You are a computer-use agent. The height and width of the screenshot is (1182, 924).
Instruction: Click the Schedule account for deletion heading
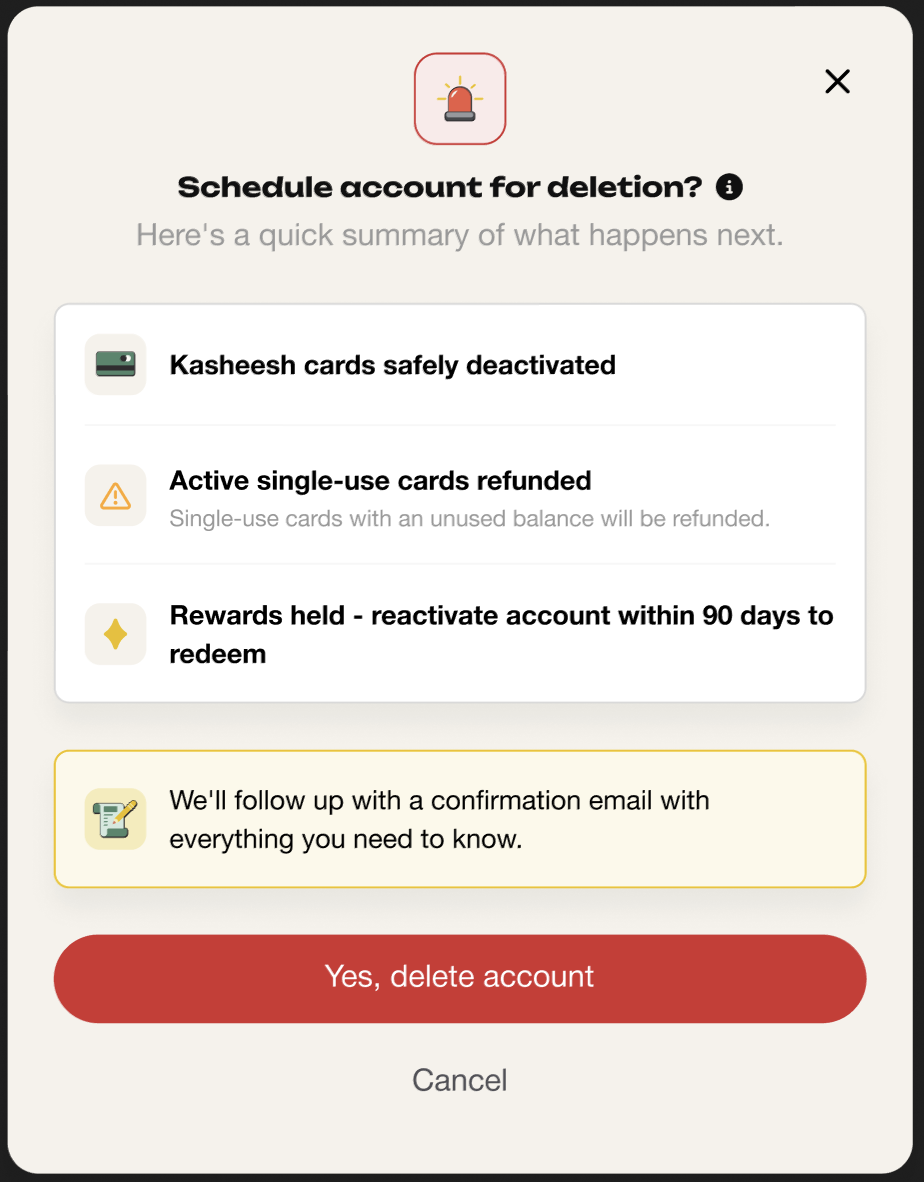click(x=440, y=187)
